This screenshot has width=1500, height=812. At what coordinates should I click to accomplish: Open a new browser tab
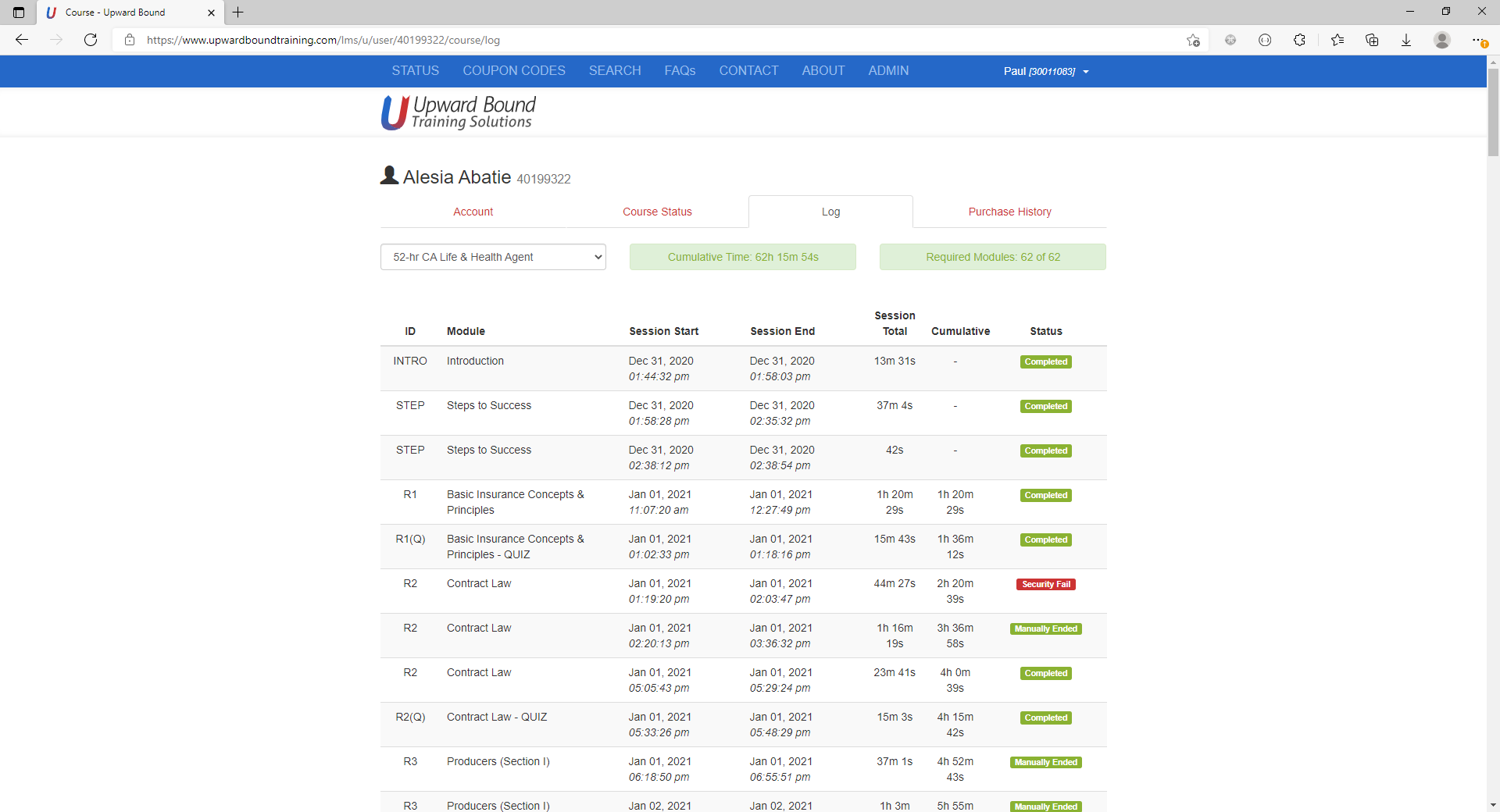click(x=238, y=12)
